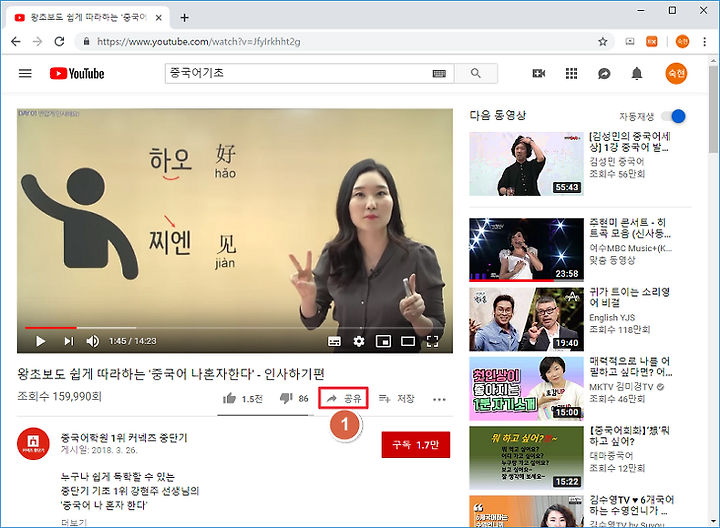
Task: Open the orange extension icon in toolbar
Action: pos(652,42)
